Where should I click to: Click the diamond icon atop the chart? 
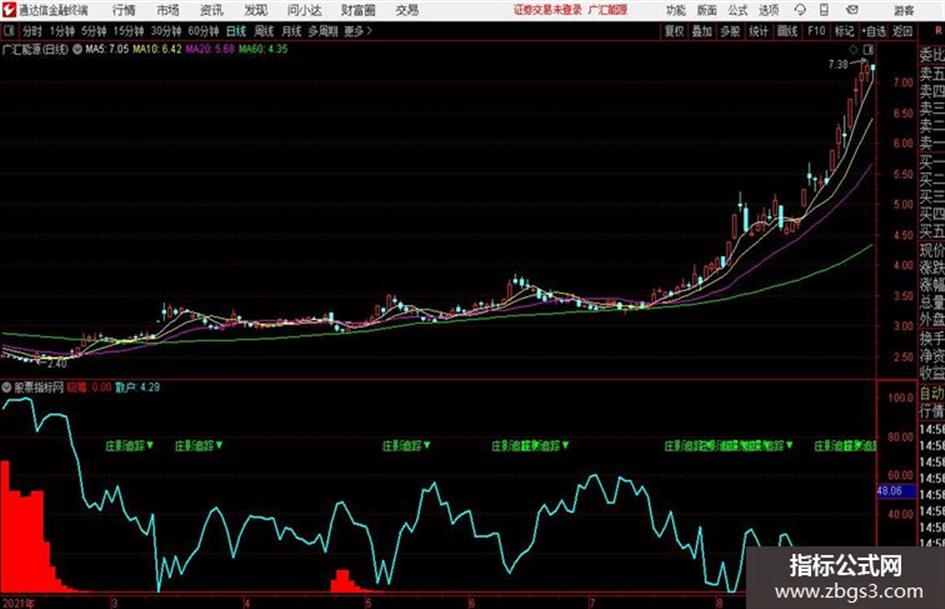pos(853,49)
